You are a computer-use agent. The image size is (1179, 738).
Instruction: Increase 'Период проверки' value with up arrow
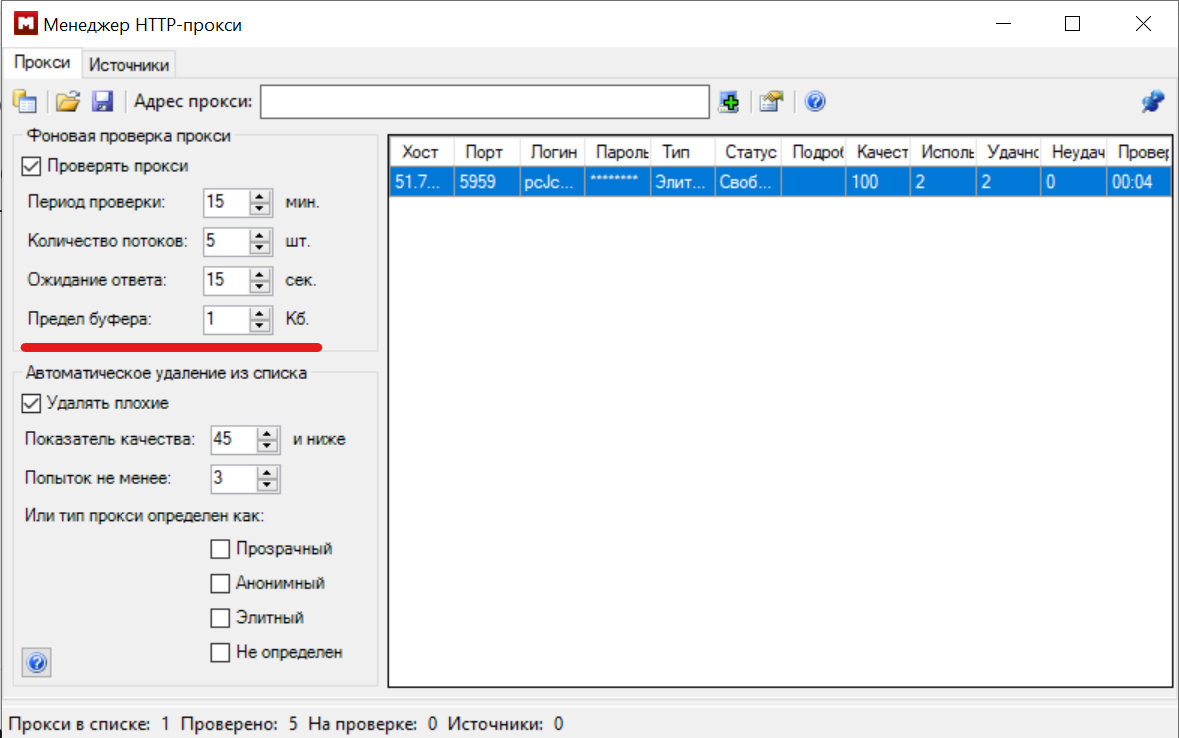261,196
